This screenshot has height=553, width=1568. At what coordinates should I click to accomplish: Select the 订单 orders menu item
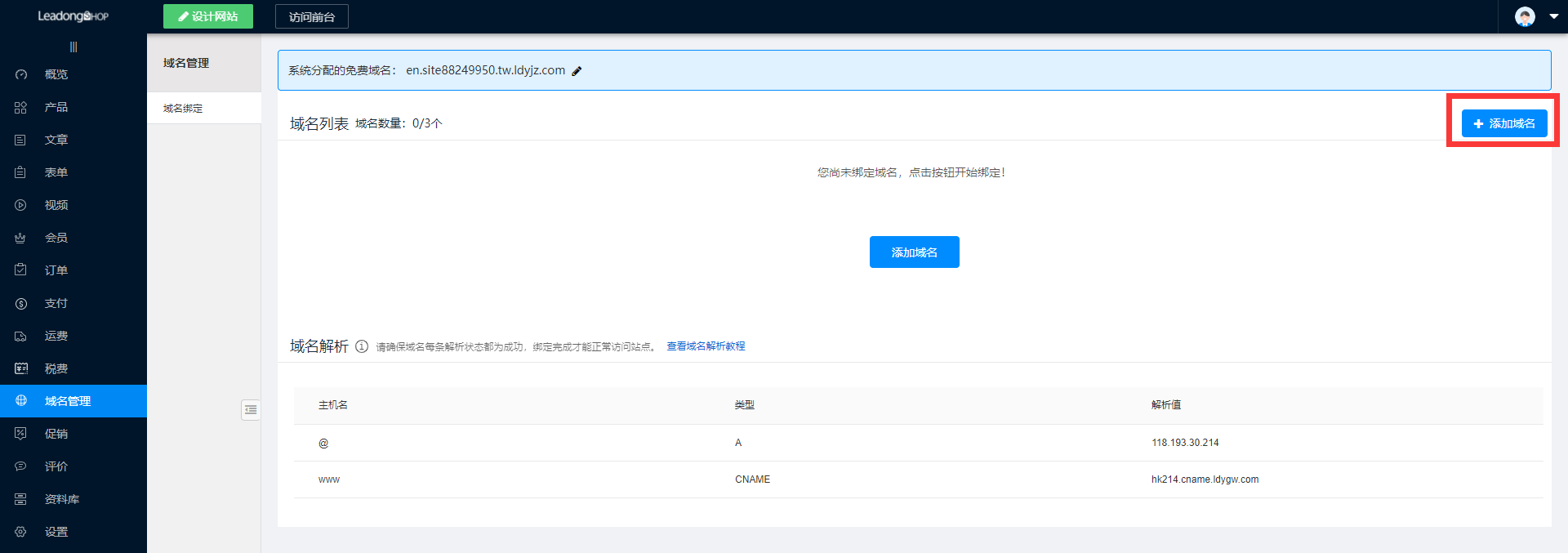56,270
